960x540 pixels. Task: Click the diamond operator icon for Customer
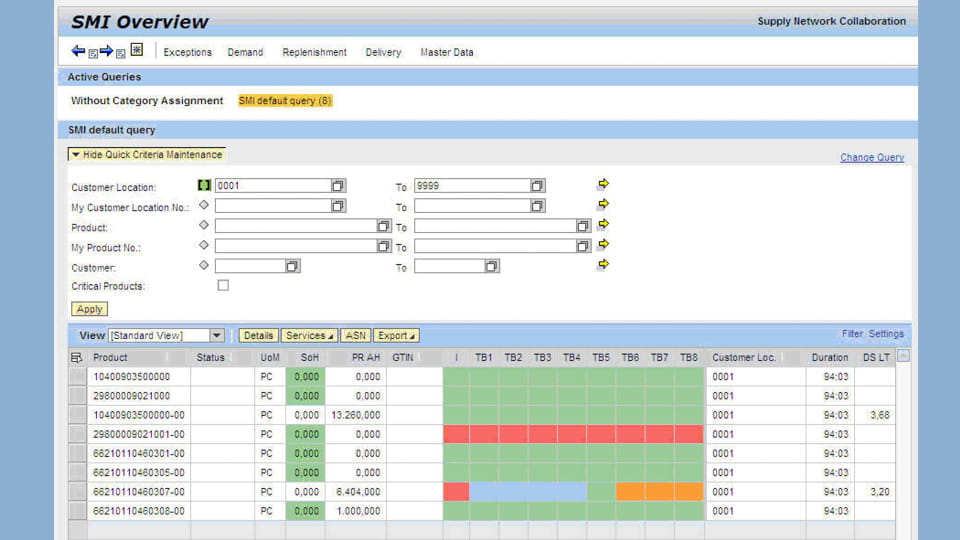[204, 266]
